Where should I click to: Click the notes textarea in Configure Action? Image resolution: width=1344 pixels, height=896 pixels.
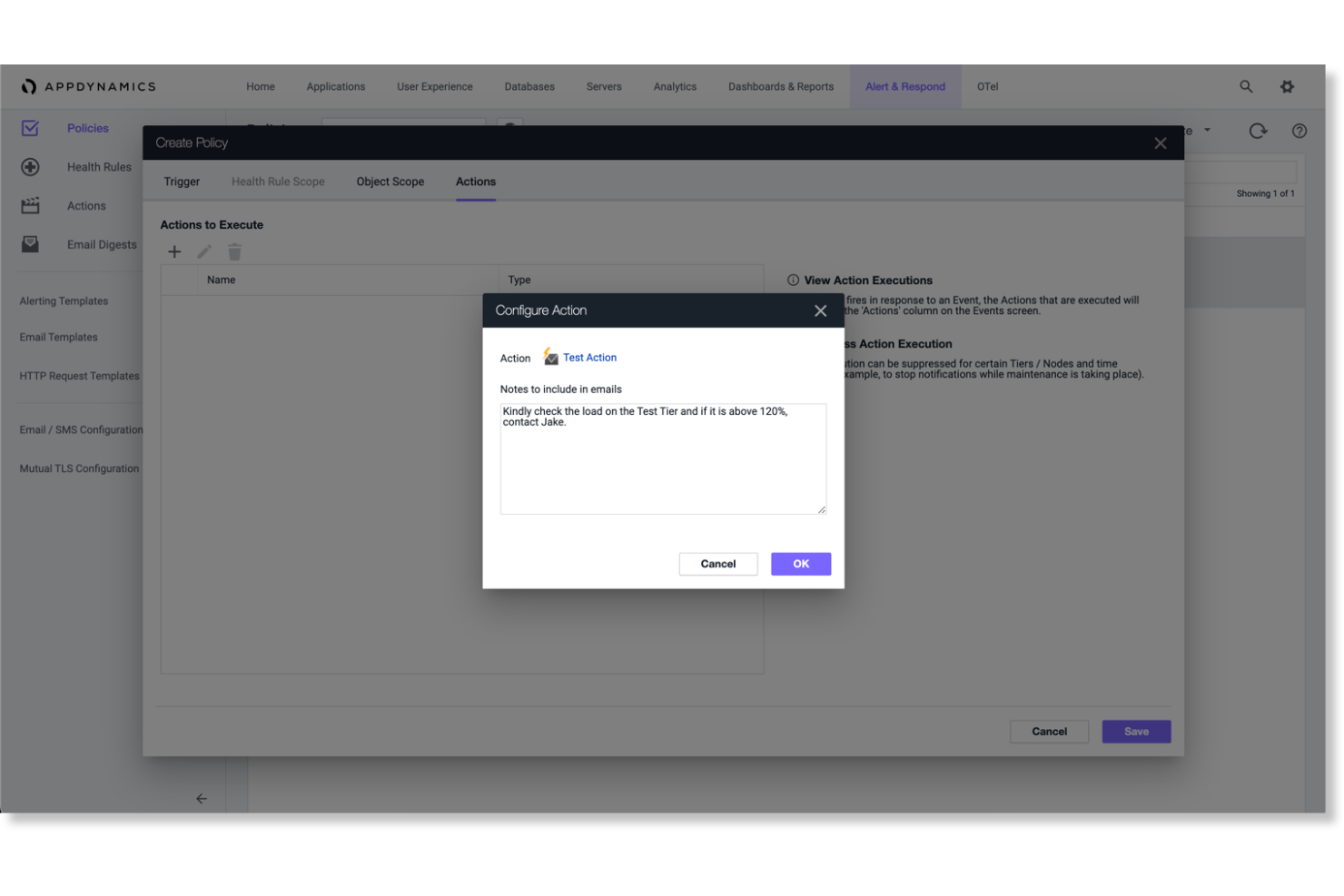tap(663, 458)
